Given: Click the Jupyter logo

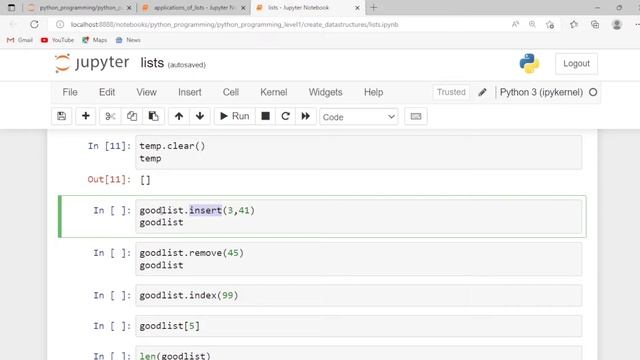Looking at the screenshot, I should (92, 63).
